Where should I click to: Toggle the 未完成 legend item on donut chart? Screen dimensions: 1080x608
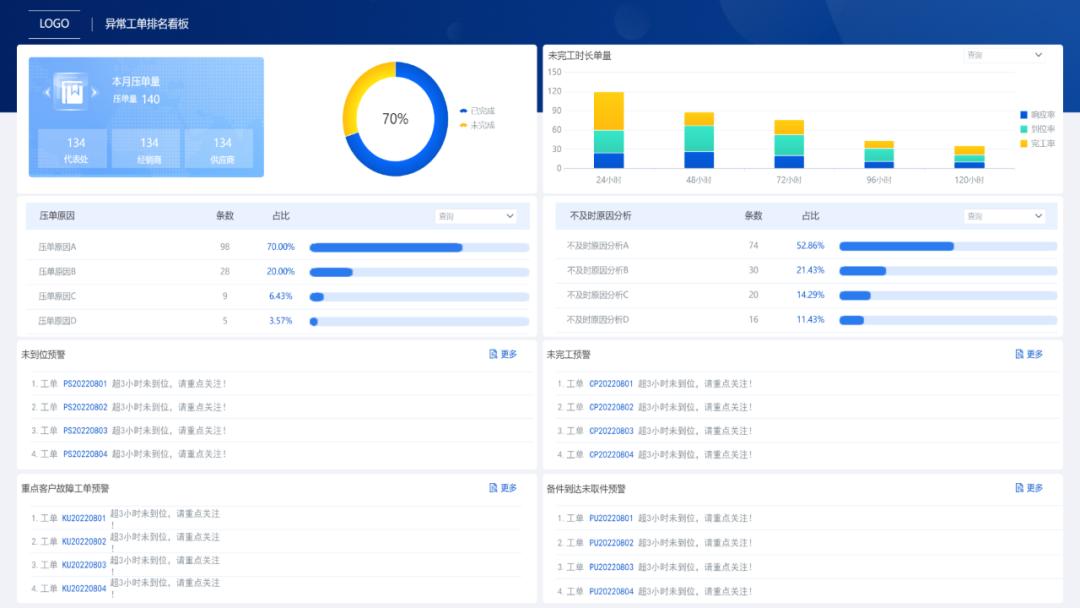coord(477,125)
